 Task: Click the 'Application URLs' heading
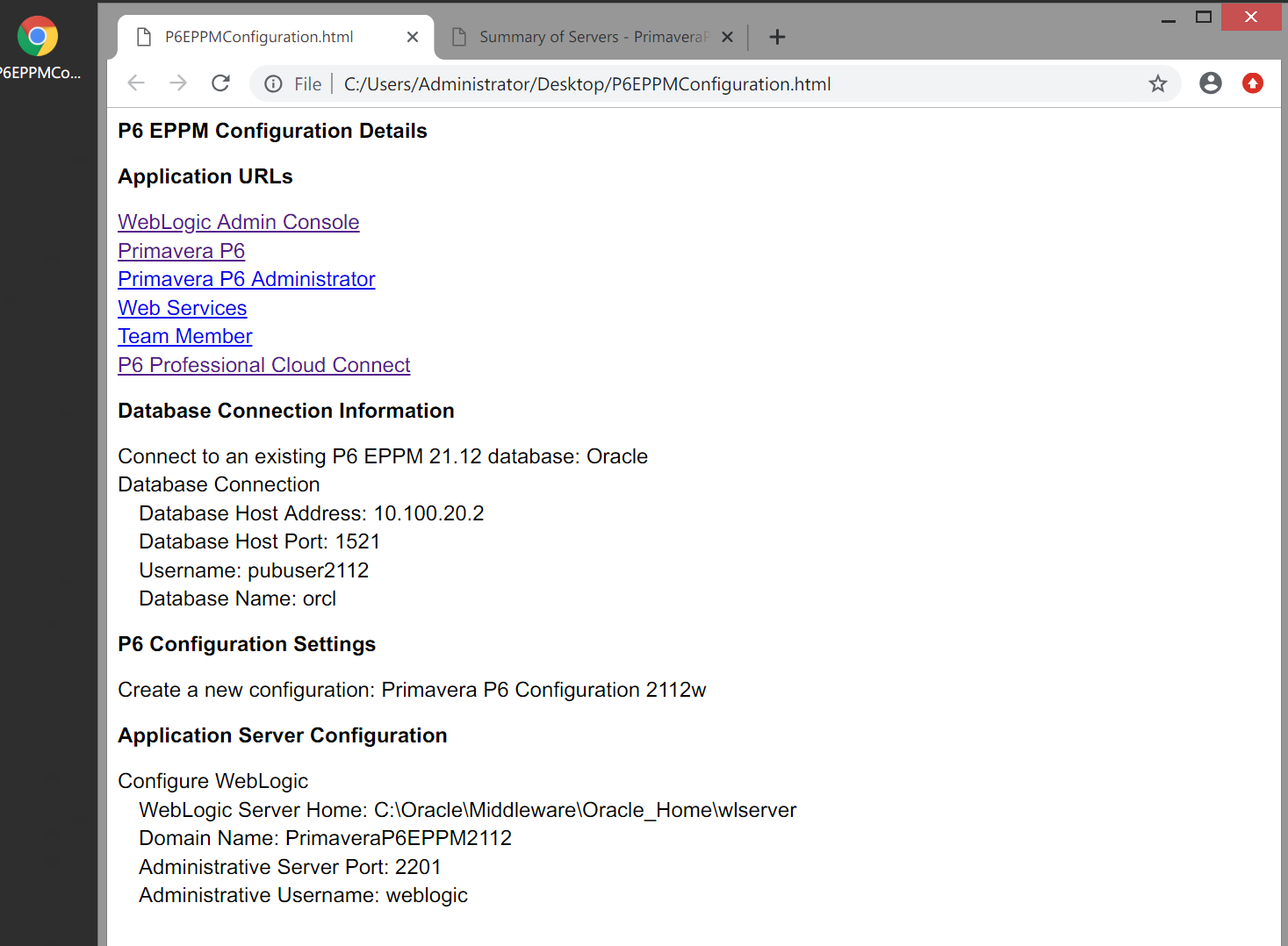click(x=205, y=176)
